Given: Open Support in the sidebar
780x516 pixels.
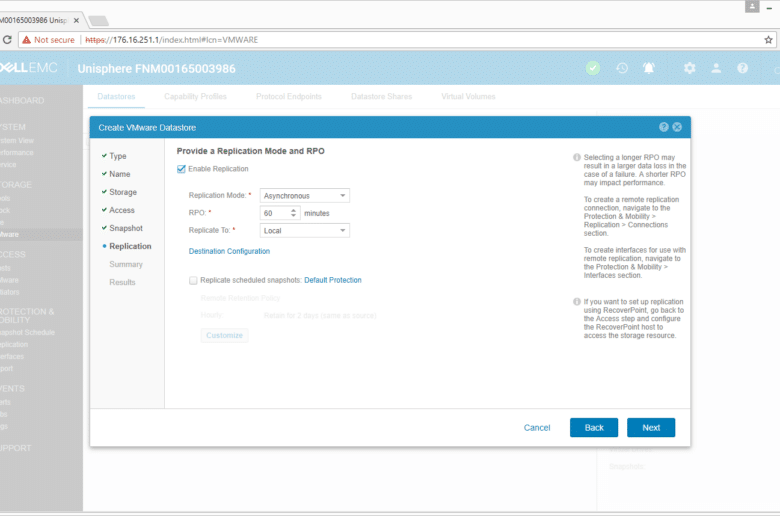Looking at the screenshot, I should click(15, 448).
